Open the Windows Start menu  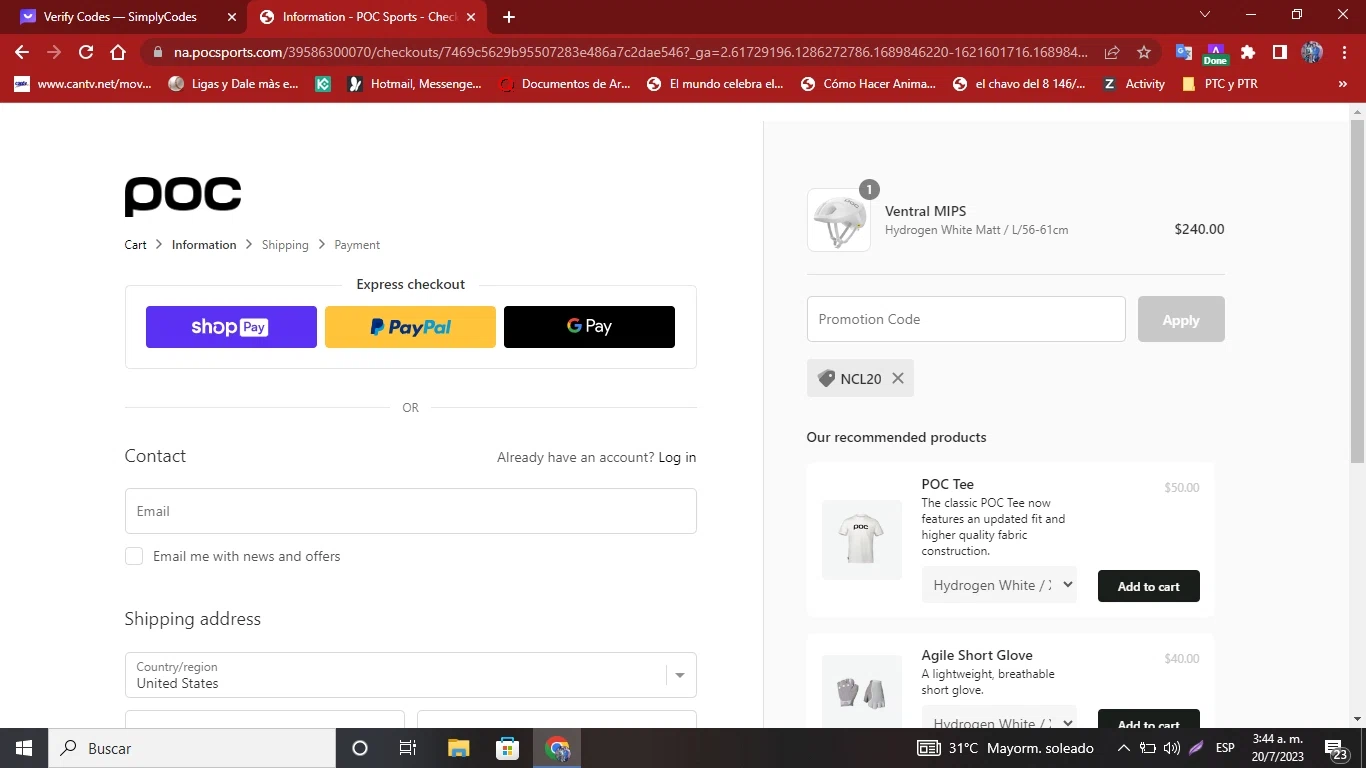(24, 748)
